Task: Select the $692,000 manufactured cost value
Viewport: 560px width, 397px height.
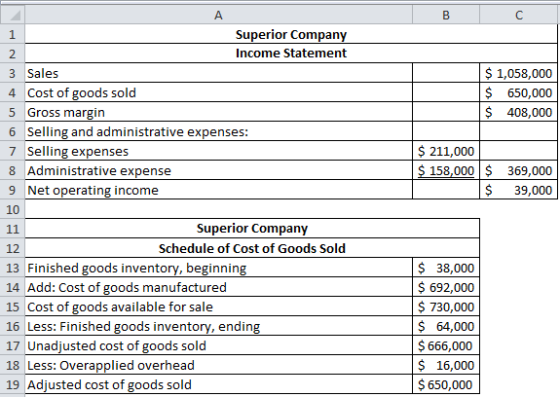Action: [446, 287]
